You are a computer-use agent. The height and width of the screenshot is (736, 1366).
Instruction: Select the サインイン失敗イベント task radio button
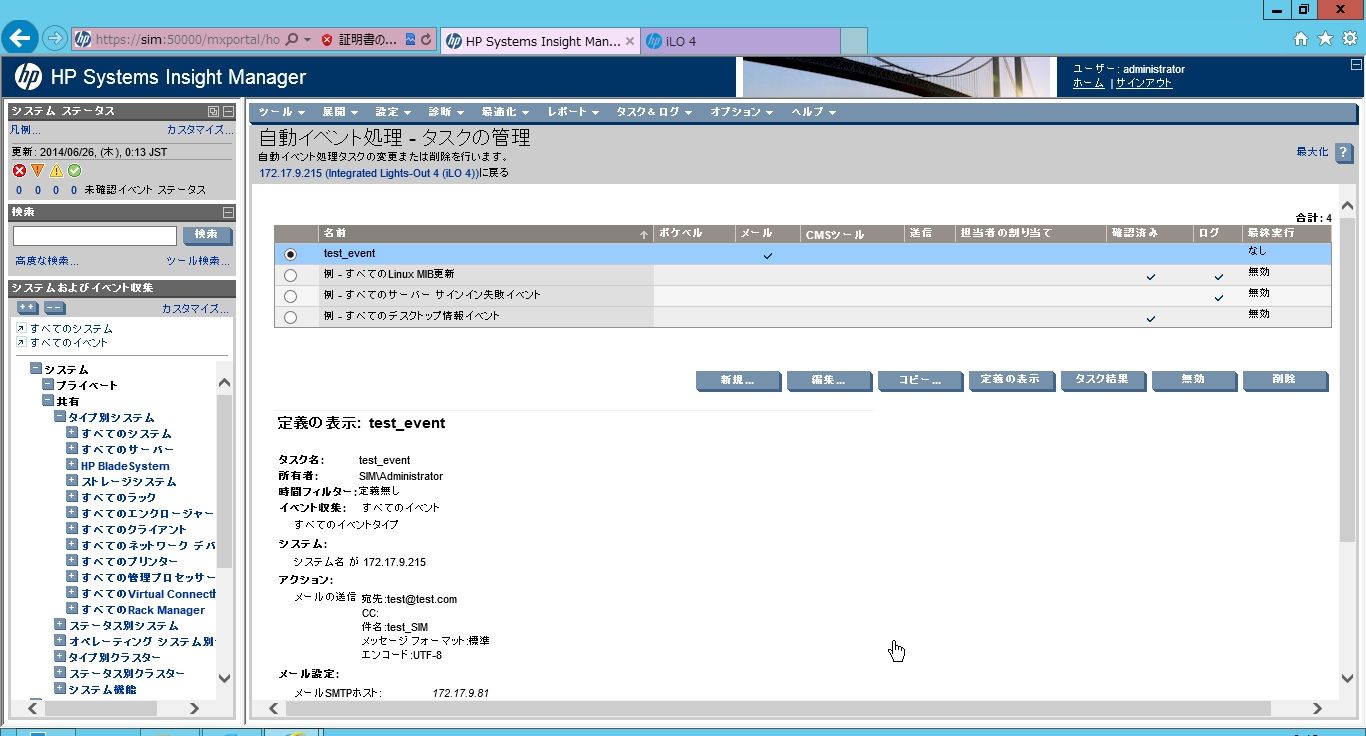pos(290,296)
